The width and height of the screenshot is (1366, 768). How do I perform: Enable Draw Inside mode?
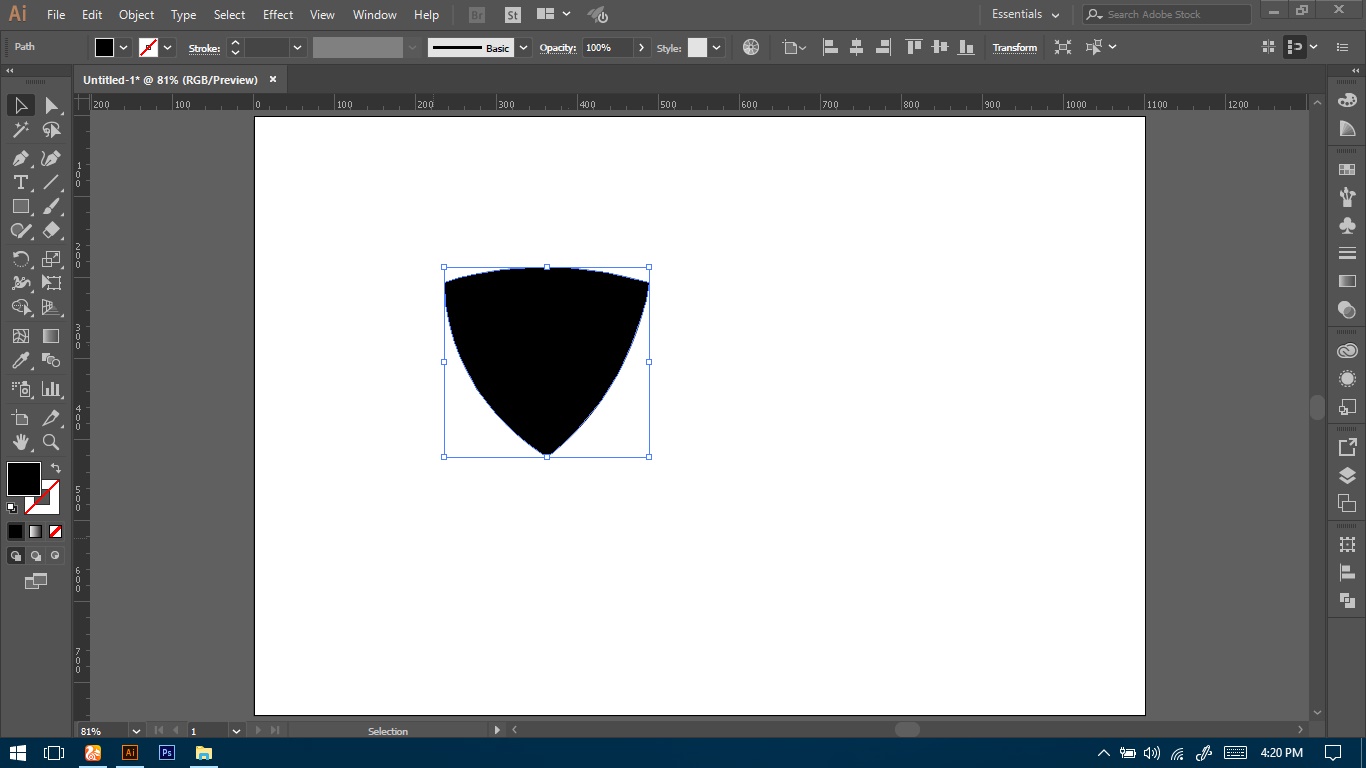point(55,556)
